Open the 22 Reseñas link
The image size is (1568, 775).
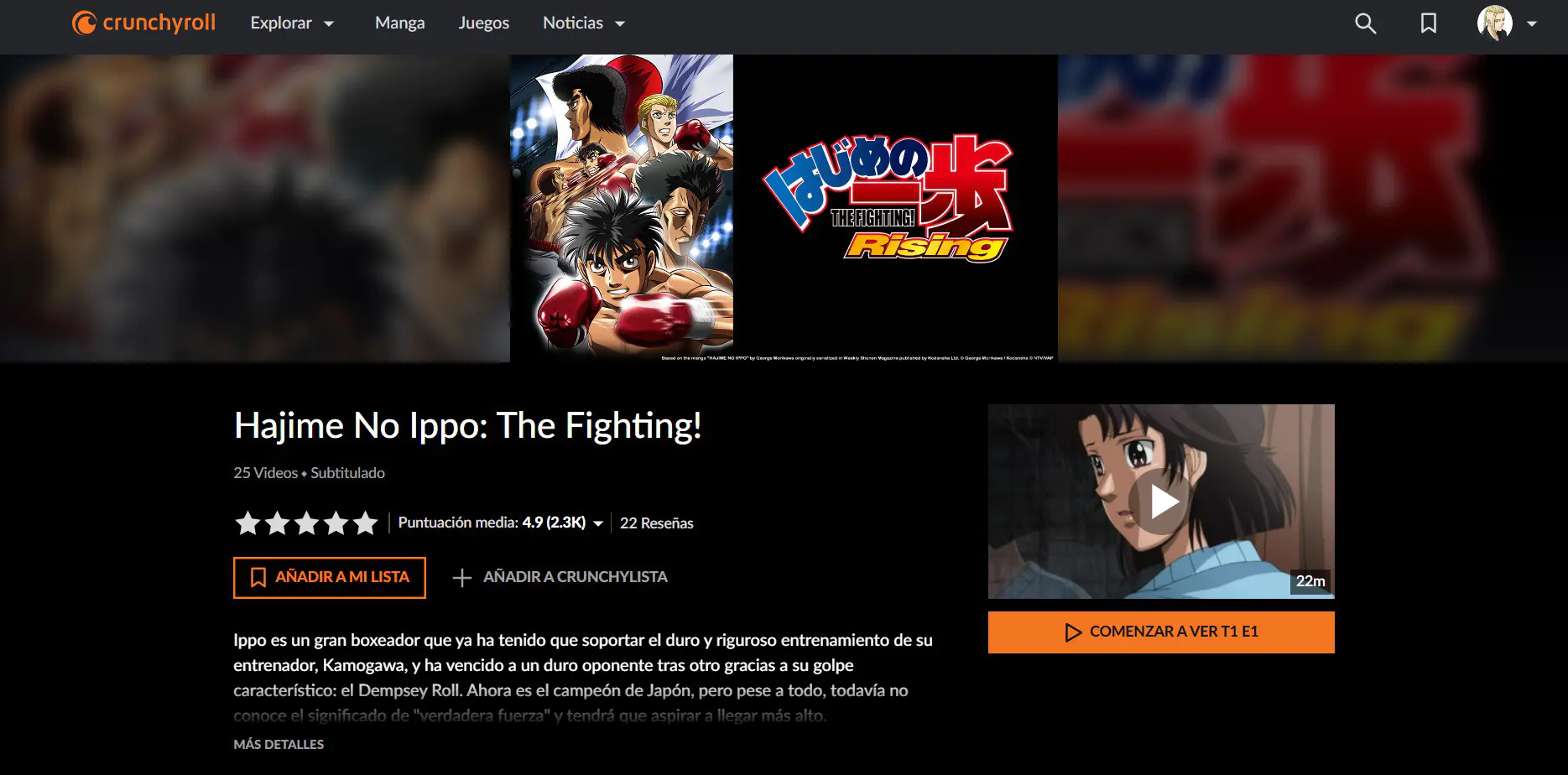(657, 523)
